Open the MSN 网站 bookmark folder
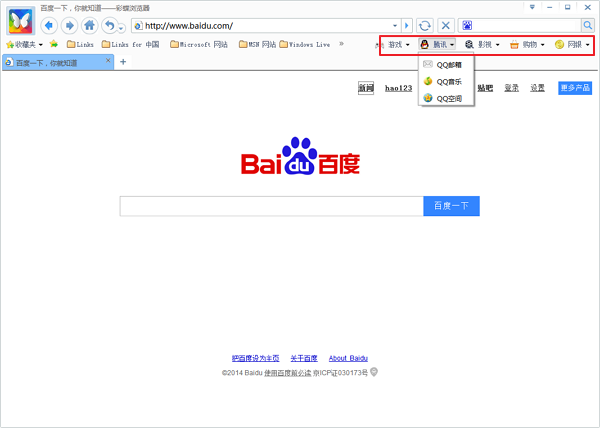This screenshot has width=600, height=428. click(258, 45)
